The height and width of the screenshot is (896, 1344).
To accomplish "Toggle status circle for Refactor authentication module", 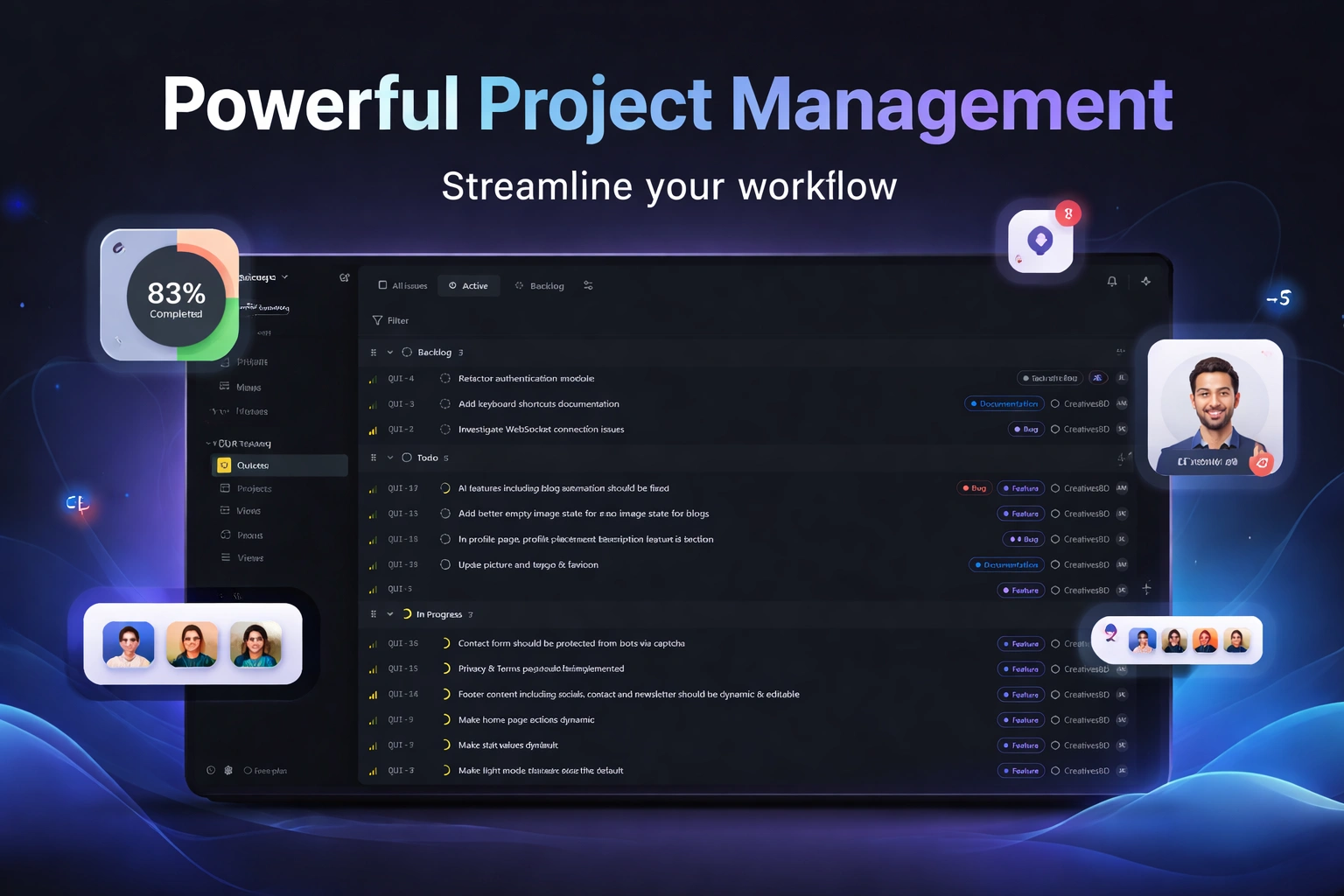I will click(444, 379).
